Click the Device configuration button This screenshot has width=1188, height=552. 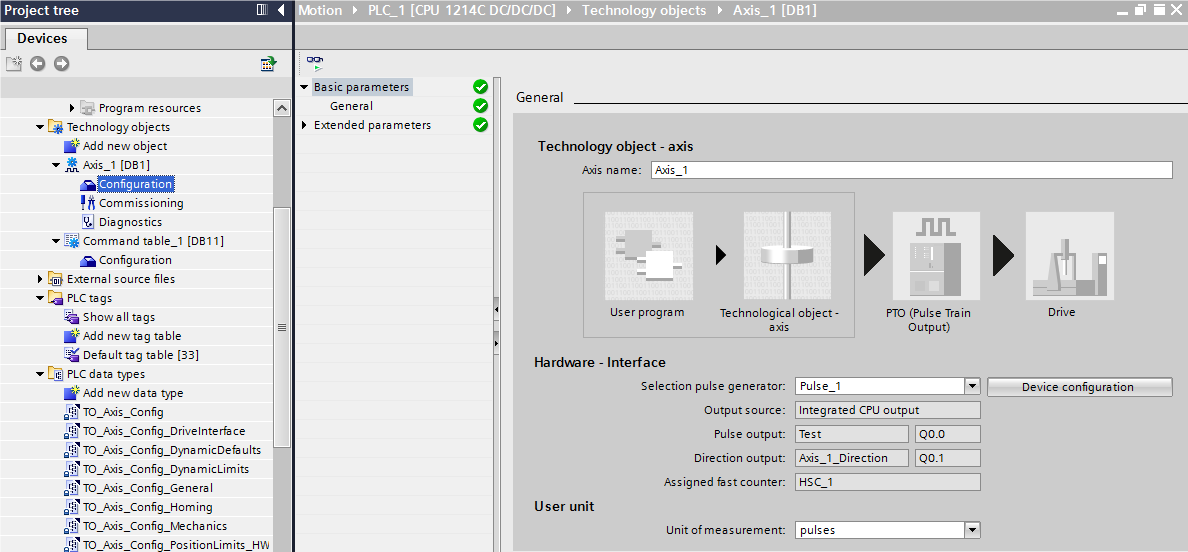pyautogui.click(x=1078, y=387)
